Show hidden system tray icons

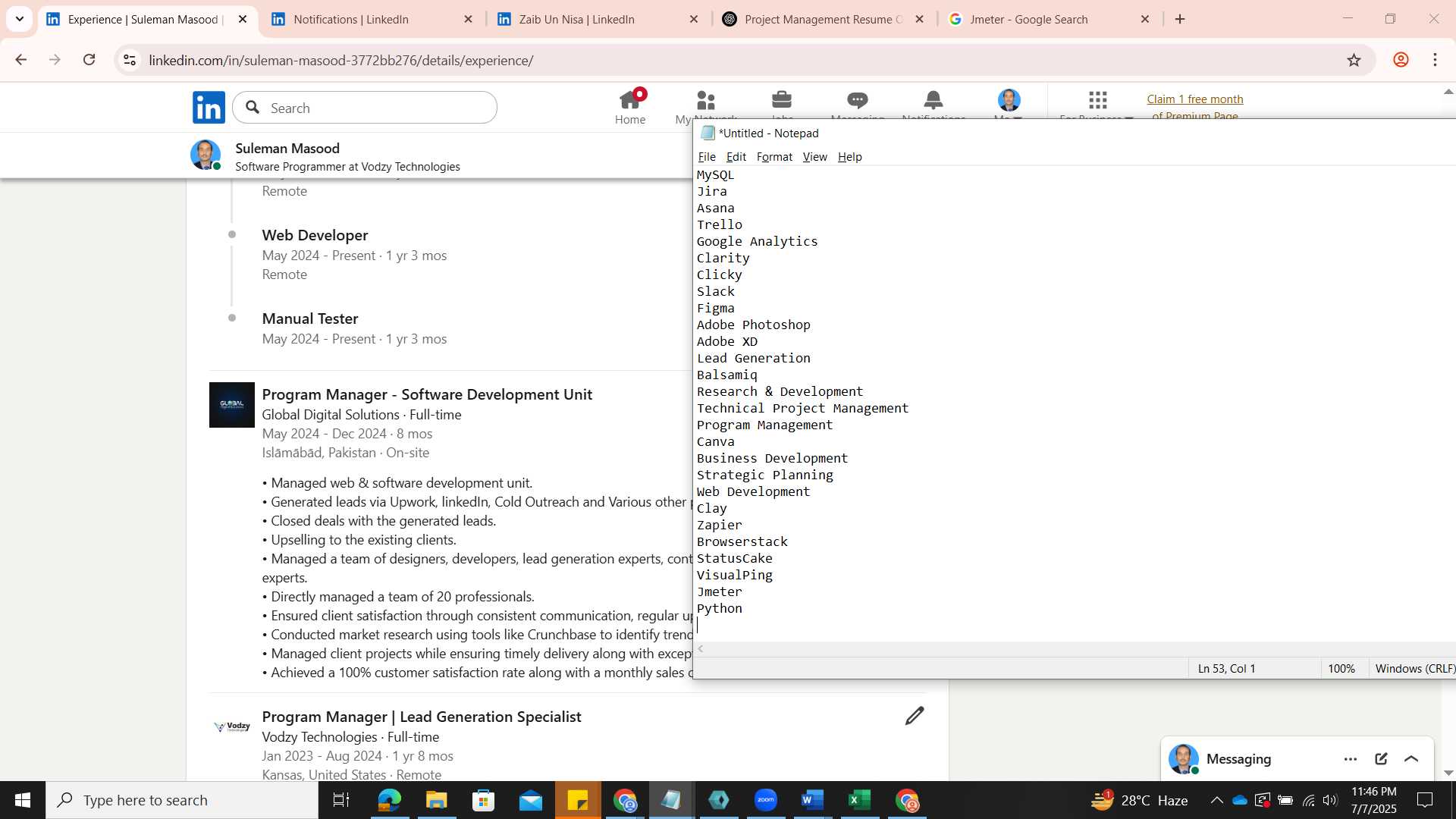coord(1216,800)
